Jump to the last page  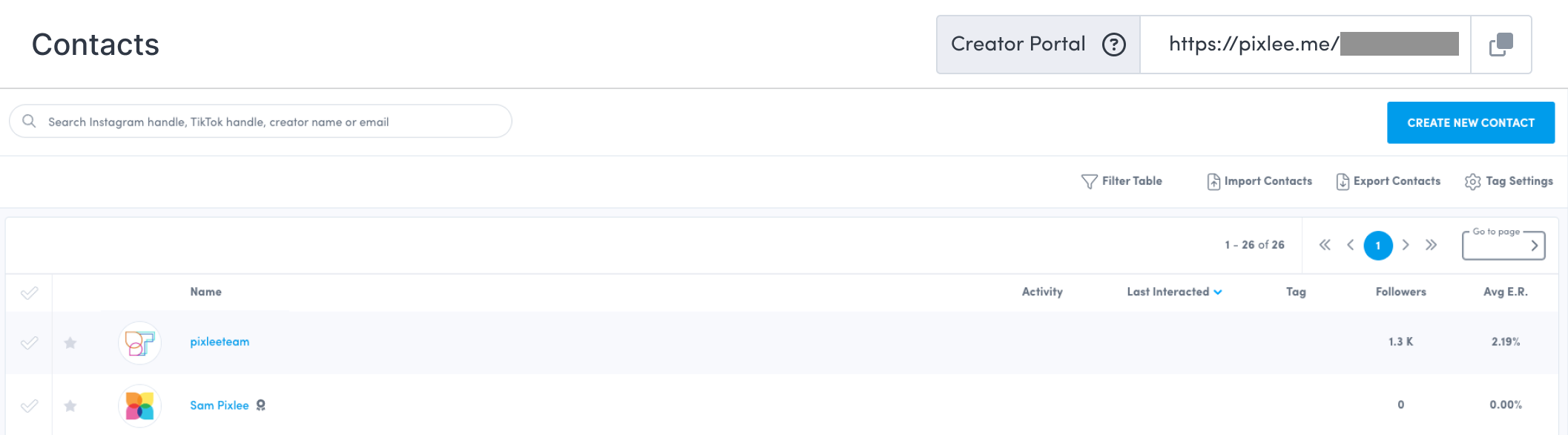pos(1432,245)
